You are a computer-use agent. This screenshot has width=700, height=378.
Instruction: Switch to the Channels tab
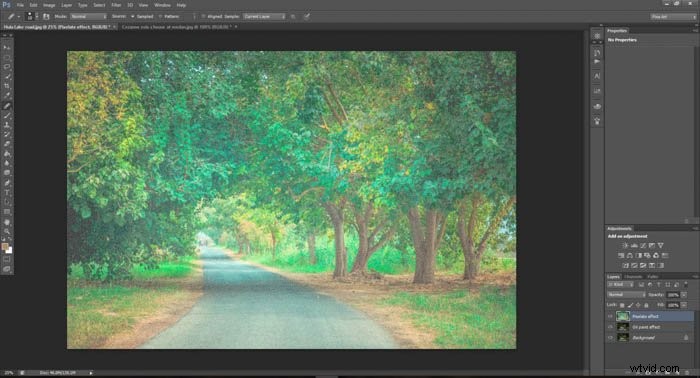[x=633, y=277]
